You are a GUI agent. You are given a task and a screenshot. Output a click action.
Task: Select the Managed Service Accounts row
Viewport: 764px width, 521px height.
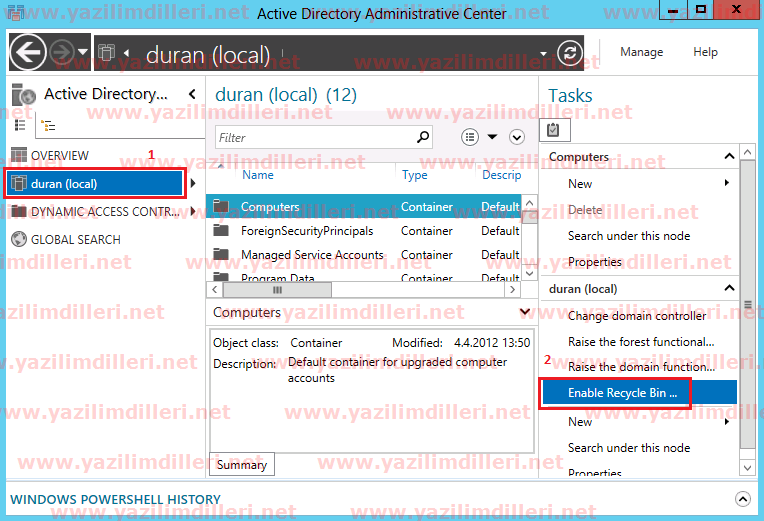pyautogui.click(x=312, y=255)
